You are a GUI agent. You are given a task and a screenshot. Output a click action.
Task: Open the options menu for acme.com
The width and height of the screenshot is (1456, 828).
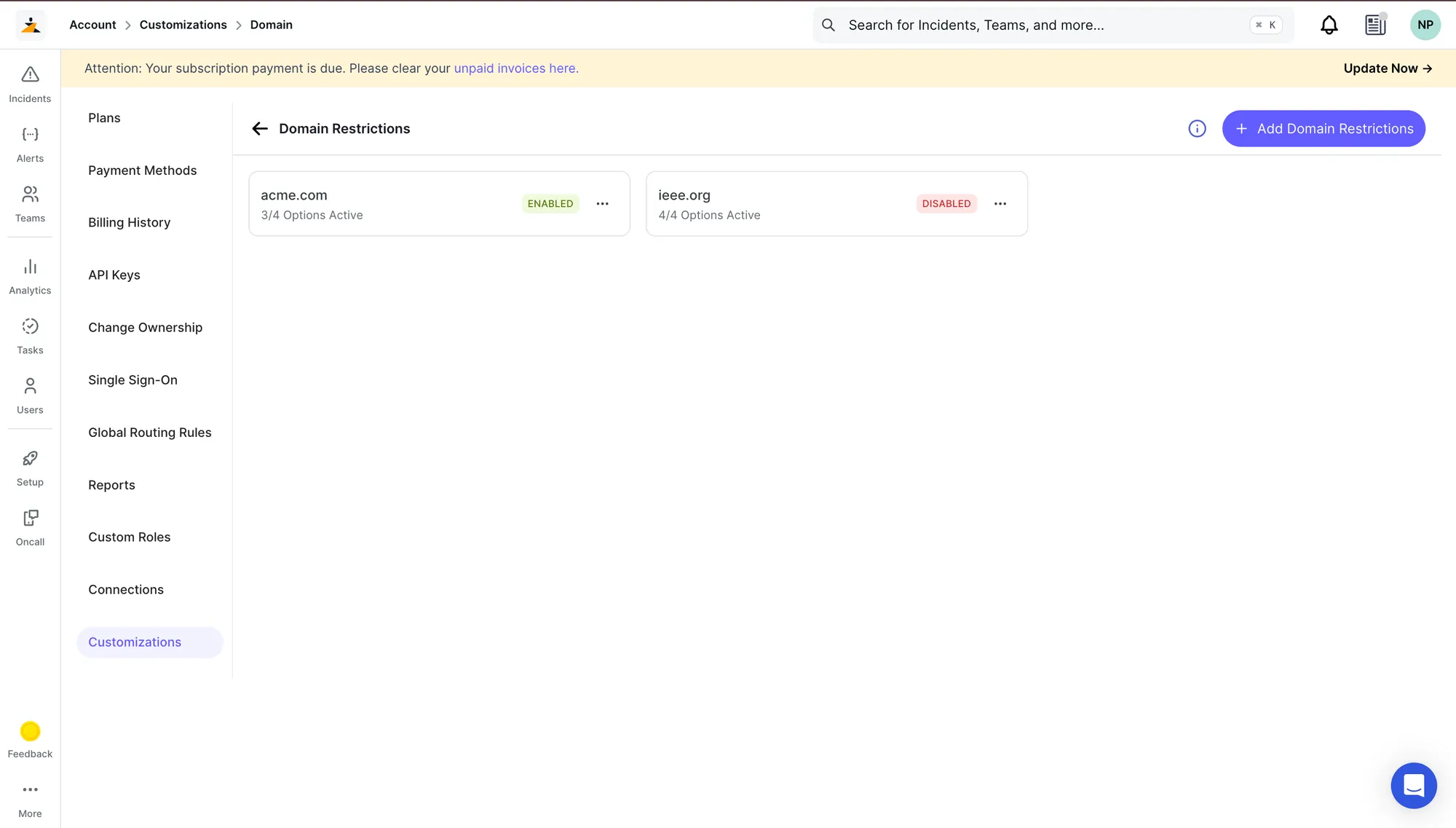tap(603, 203)
